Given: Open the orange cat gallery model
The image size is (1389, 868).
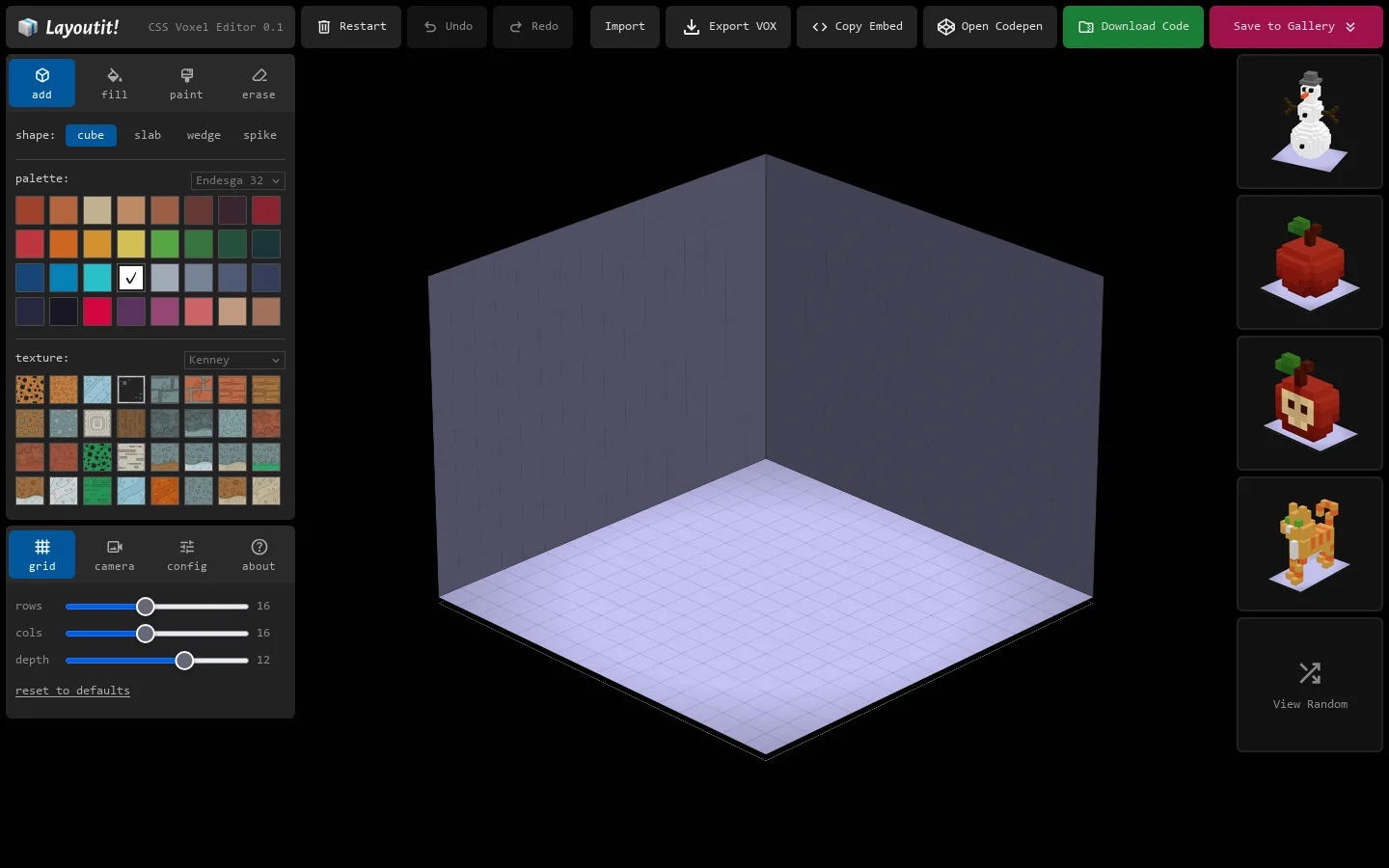Looking at the screenshot, I should [x=1310, y=544].
